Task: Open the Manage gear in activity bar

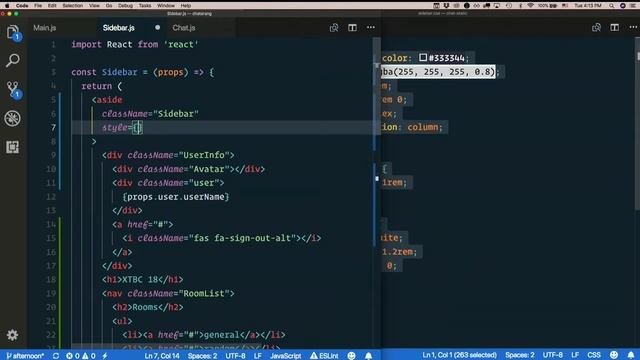Action: point(13,335)
